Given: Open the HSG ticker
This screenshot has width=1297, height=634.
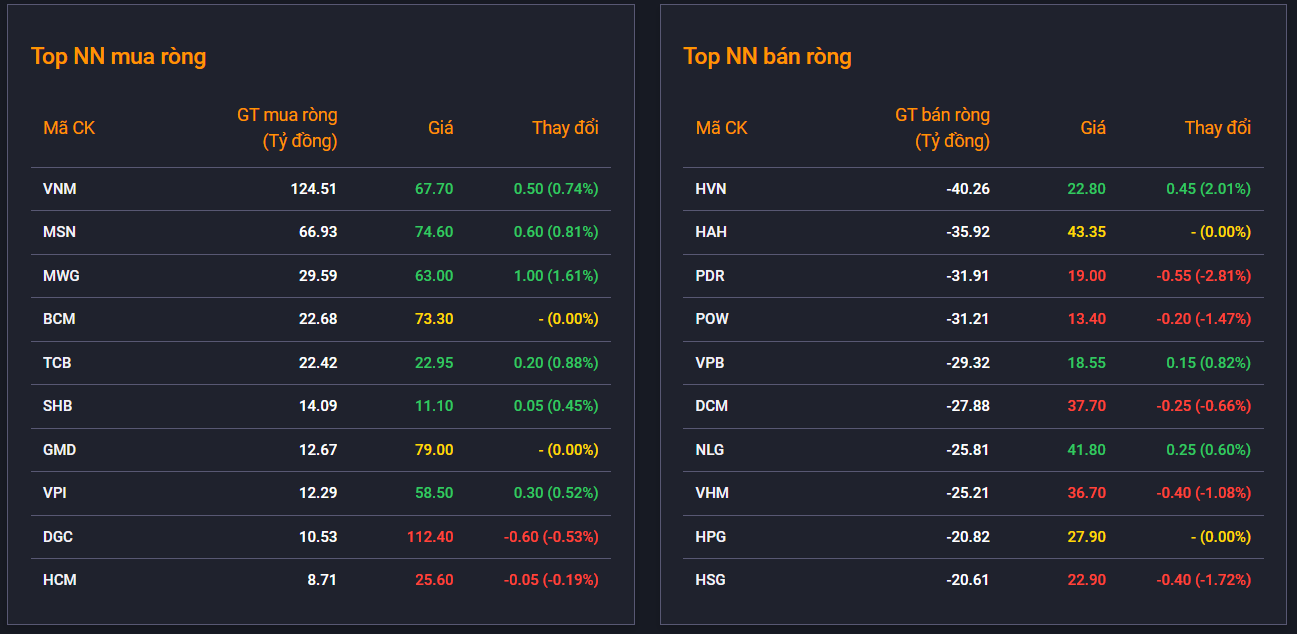Looking at the screenshot, I should pos(710,580).
